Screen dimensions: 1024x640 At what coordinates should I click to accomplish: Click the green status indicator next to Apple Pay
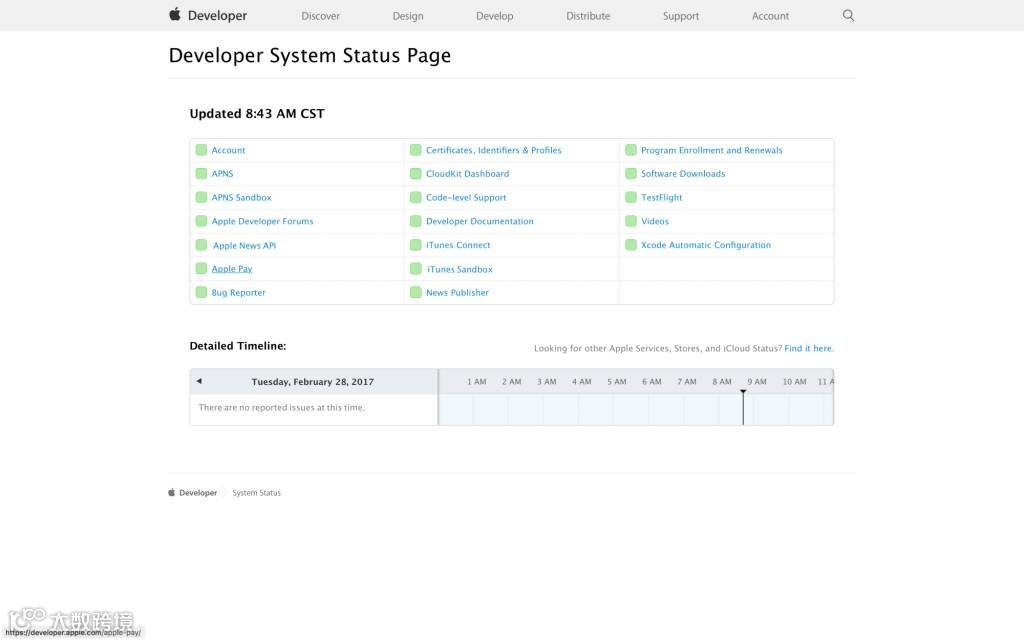tap(201, 268)
